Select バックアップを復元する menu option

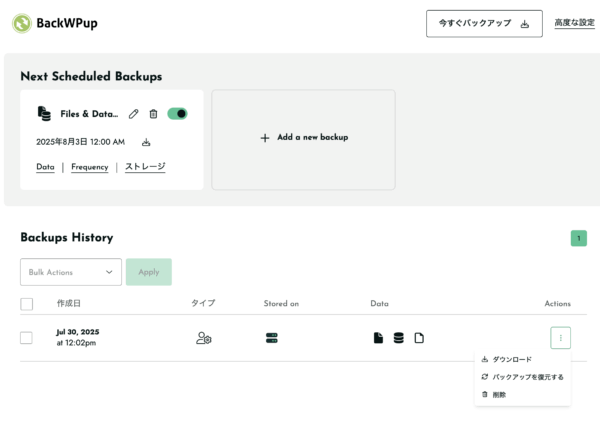(527, 377)
